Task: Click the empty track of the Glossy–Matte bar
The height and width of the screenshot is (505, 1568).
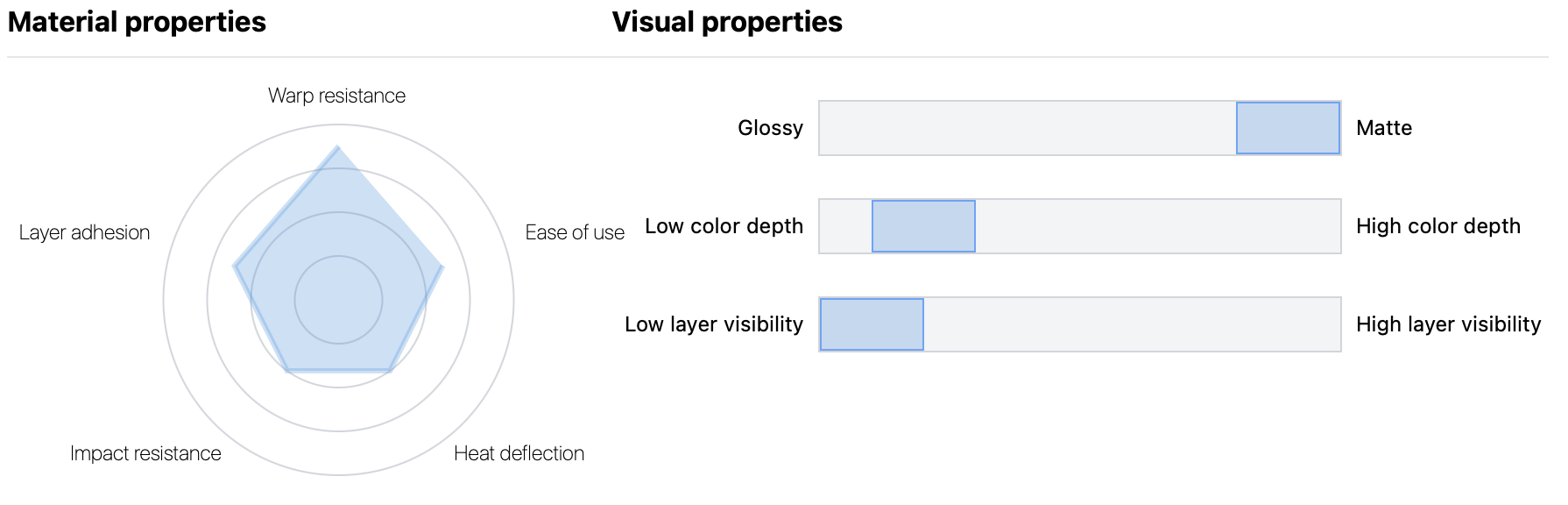Action: (1028, 128)
